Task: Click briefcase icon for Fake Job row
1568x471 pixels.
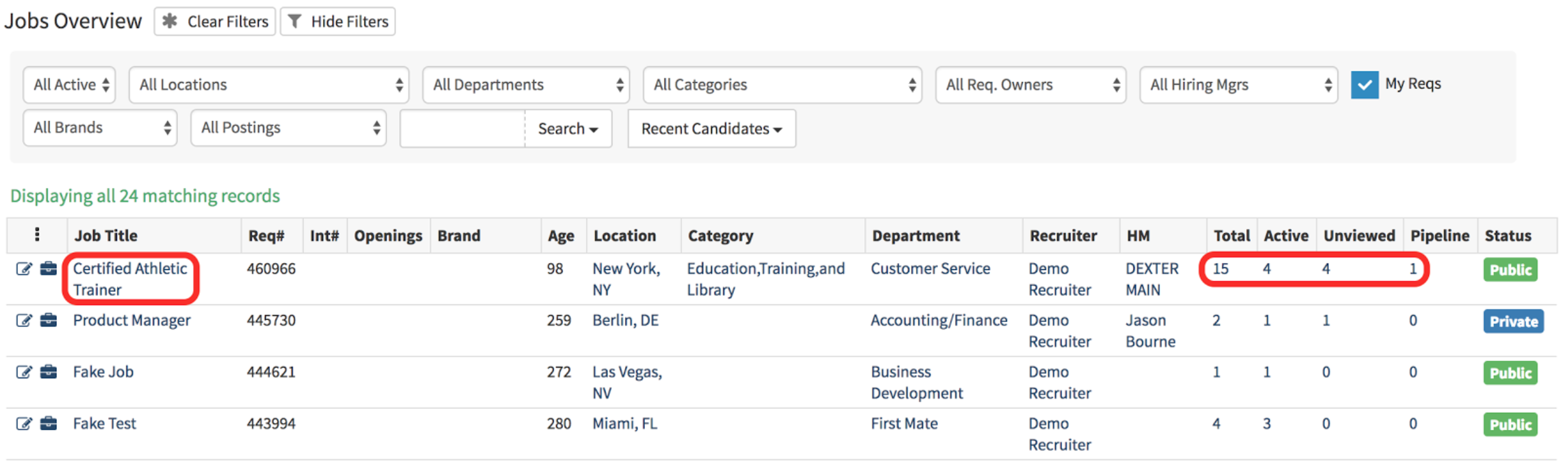Action: (x=48, y=373)
